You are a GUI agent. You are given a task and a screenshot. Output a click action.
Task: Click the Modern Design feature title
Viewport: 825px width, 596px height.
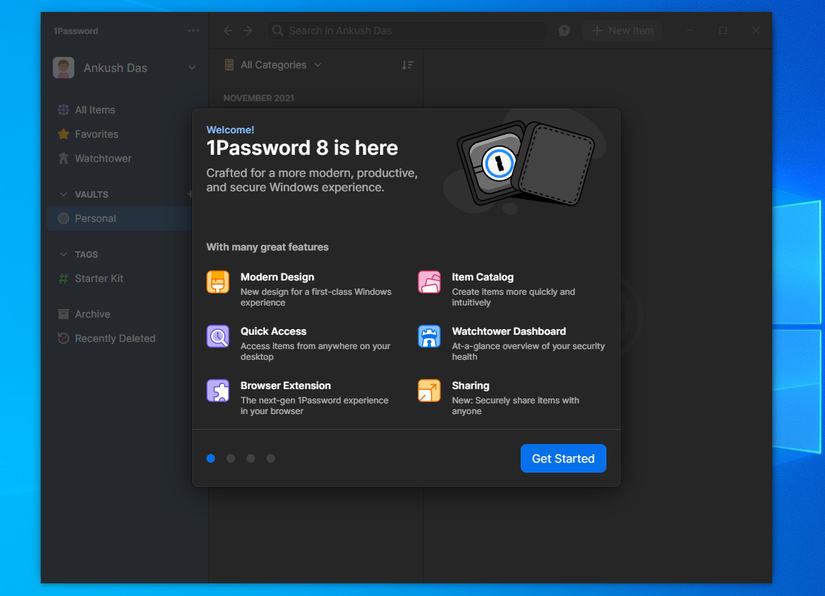pos(277,277)
